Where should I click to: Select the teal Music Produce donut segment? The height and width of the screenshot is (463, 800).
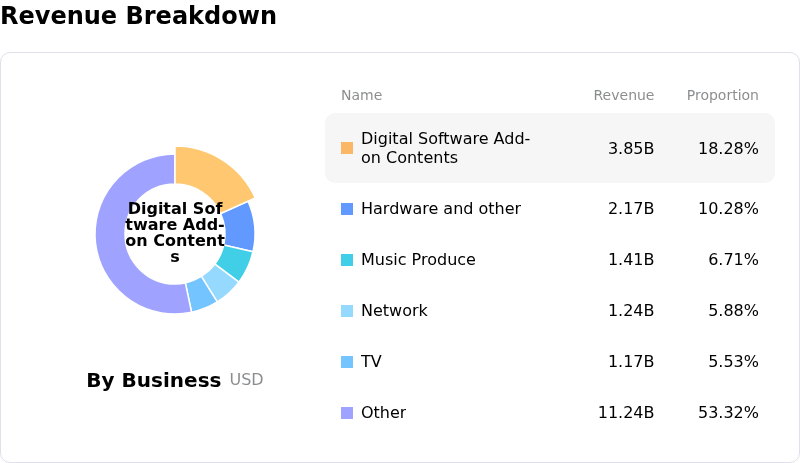[235, 262]
